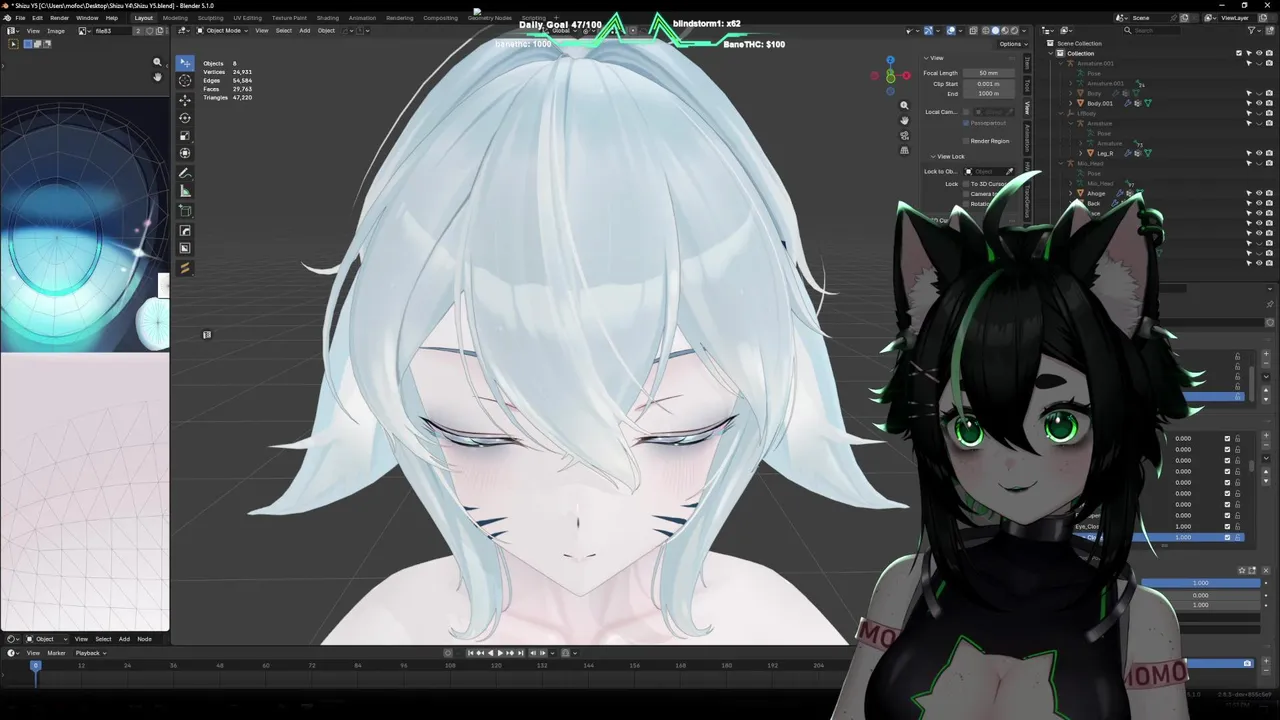The image size is (1280, 720).
Task: Enable Render Region checkbox
Action: click(x=966, y=141)
